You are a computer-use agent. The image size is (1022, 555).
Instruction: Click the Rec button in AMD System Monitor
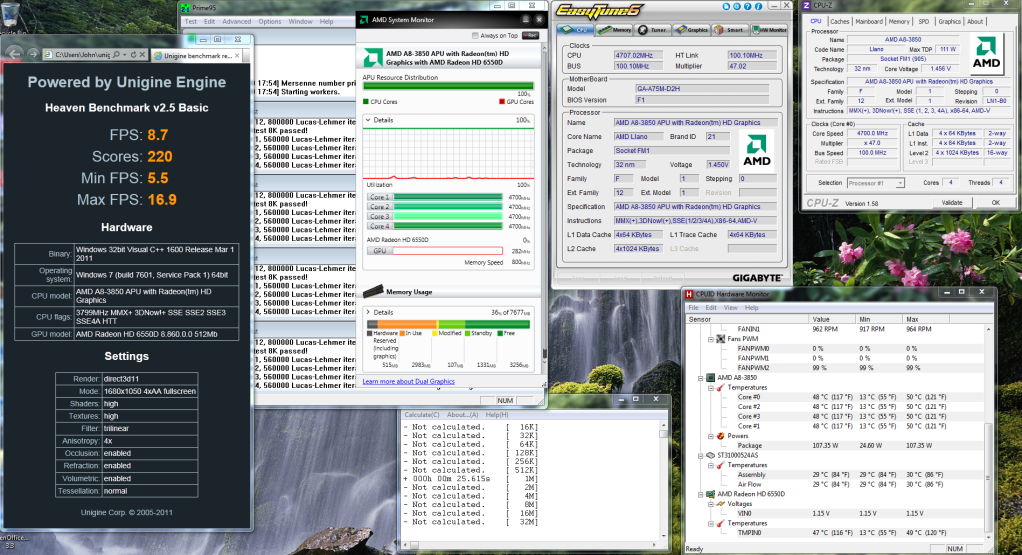(x=530, y=35)
